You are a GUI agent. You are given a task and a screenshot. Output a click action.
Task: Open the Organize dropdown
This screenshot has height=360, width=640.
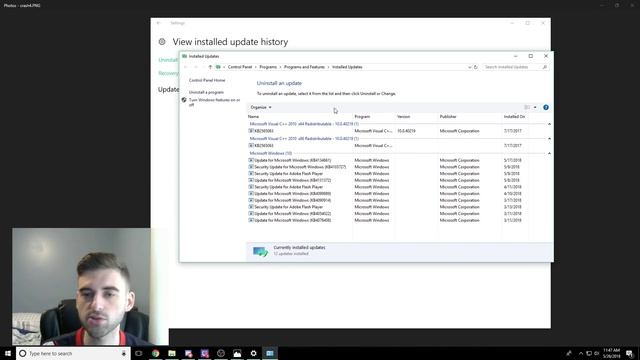261,107
